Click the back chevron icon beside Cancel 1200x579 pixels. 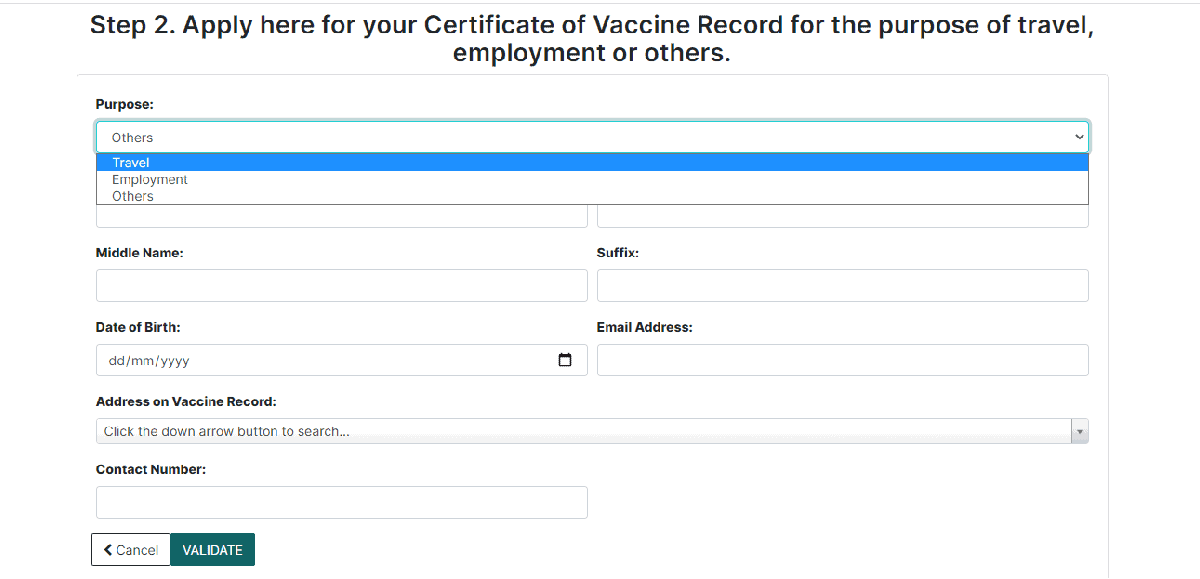tap(108, 550)
